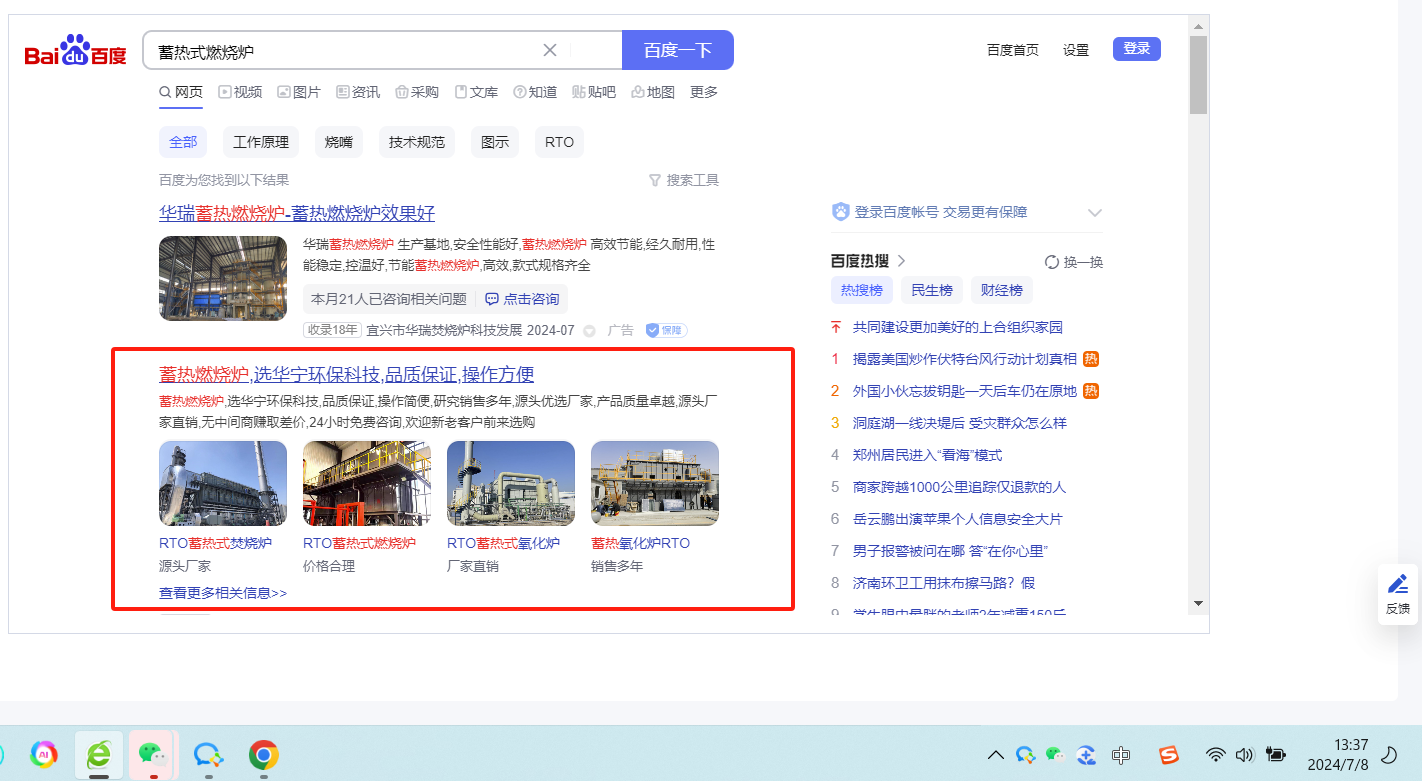Switch to the 图片 search tab
Viewport: 1422px width, 781px height.
coord(299,92)
